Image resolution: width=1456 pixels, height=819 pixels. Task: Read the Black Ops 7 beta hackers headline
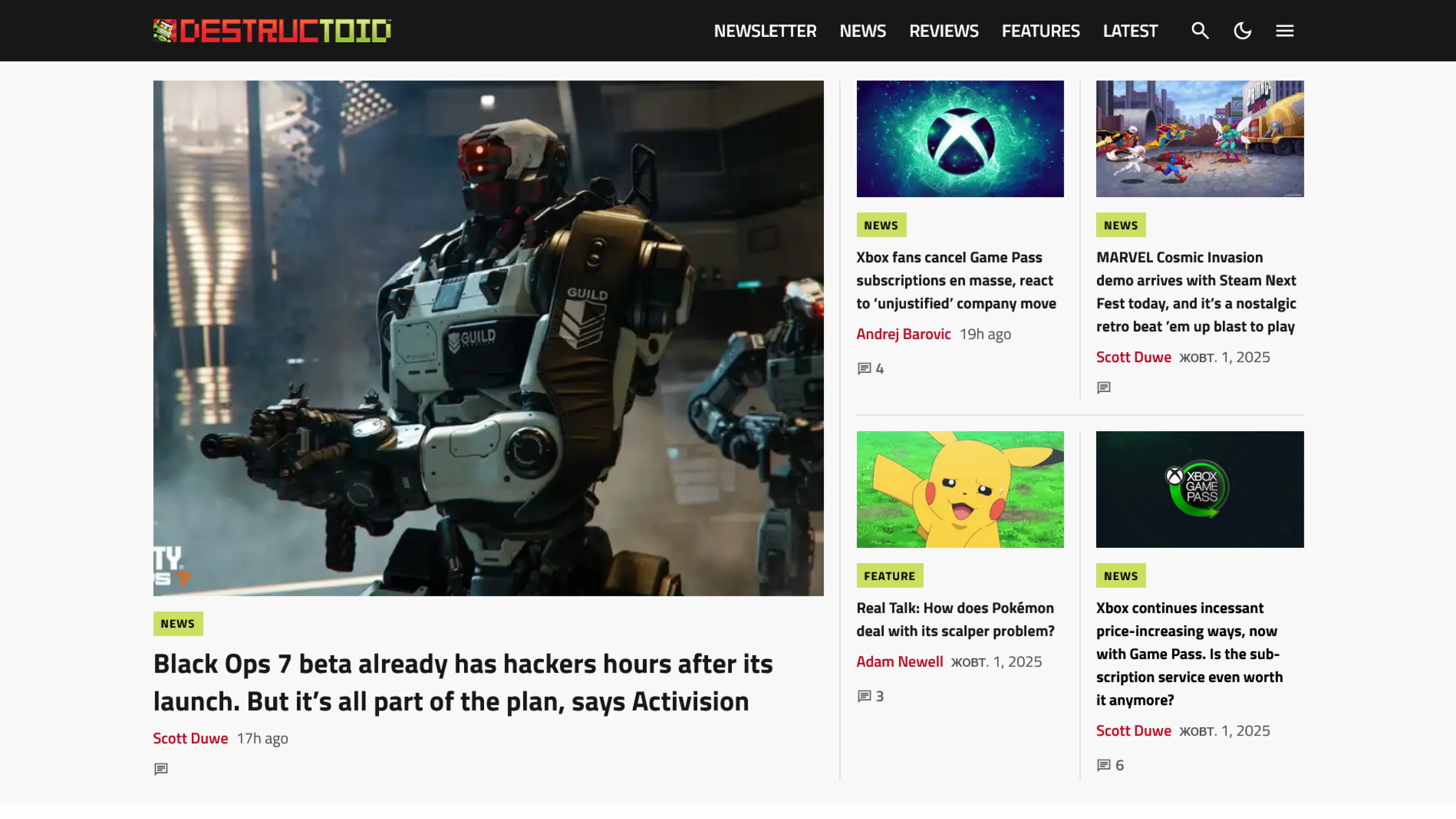coord(462,682)
